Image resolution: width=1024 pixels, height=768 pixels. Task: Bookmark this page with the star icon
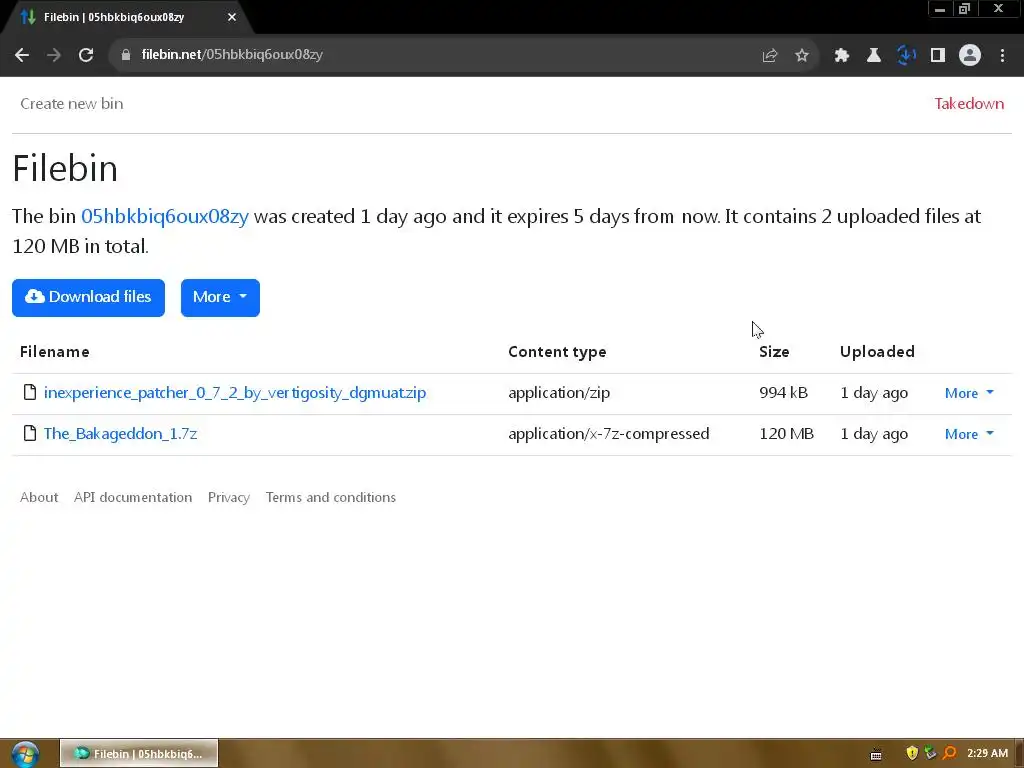tap(802, 56)
